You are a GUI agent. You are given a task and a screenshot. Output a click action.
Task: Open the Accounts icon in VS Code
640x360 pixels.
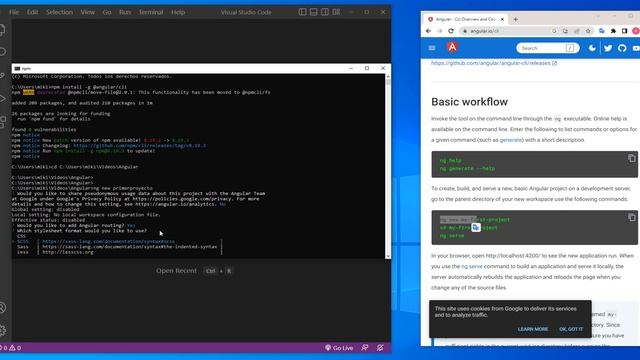(x=2, y=307)
